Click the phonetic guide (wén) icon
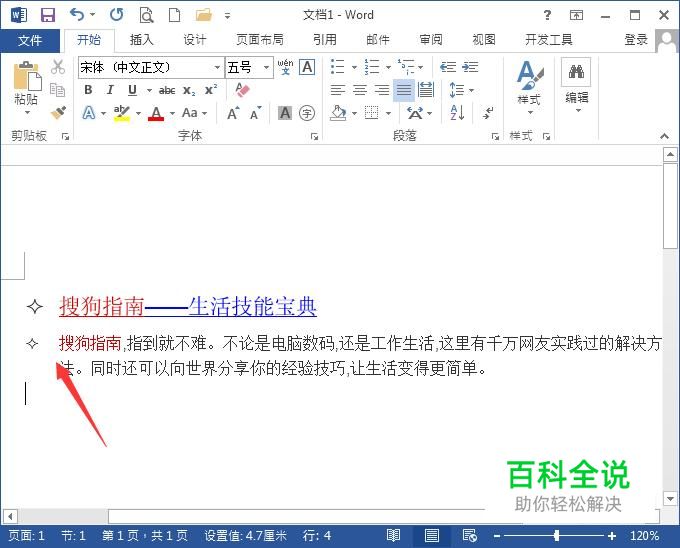680x548 pixels. 285,67
